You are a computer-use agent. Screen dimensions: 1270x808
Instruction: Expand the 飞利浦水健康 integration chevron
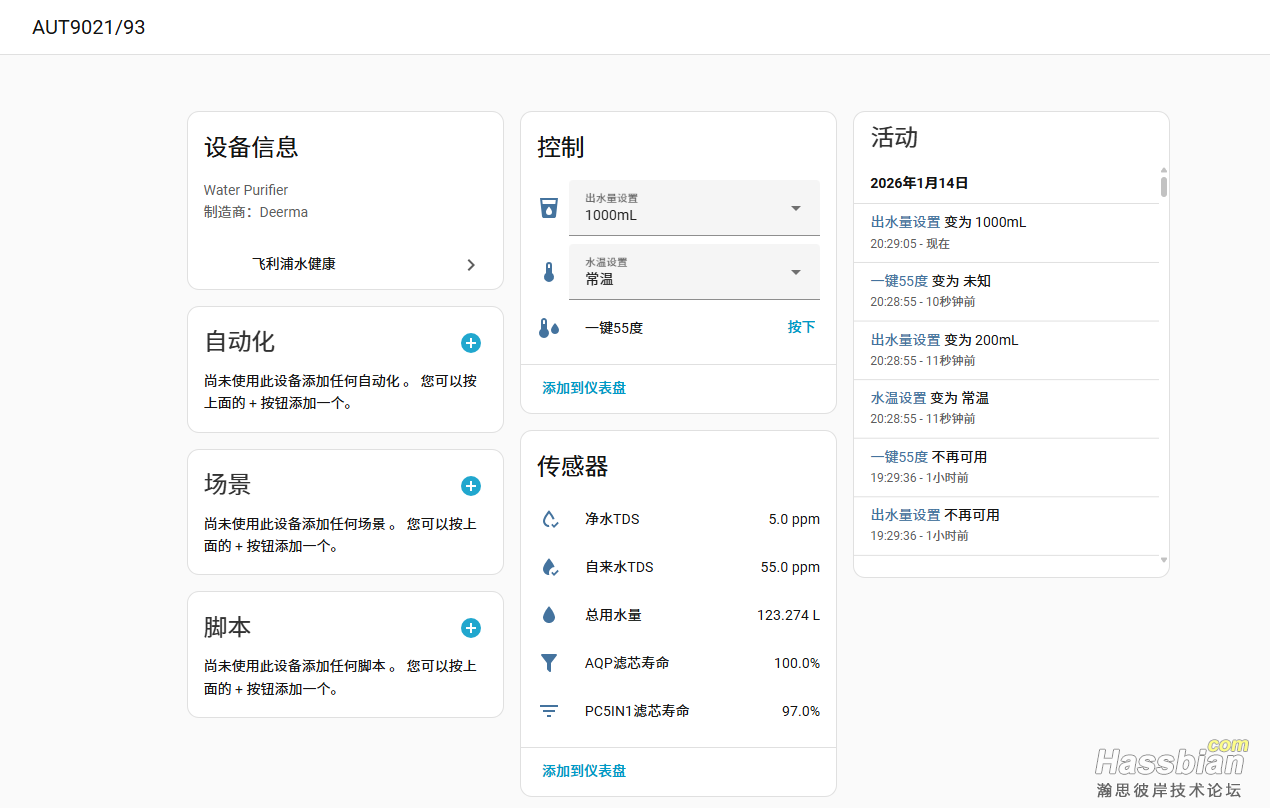[x=471, y=265]
